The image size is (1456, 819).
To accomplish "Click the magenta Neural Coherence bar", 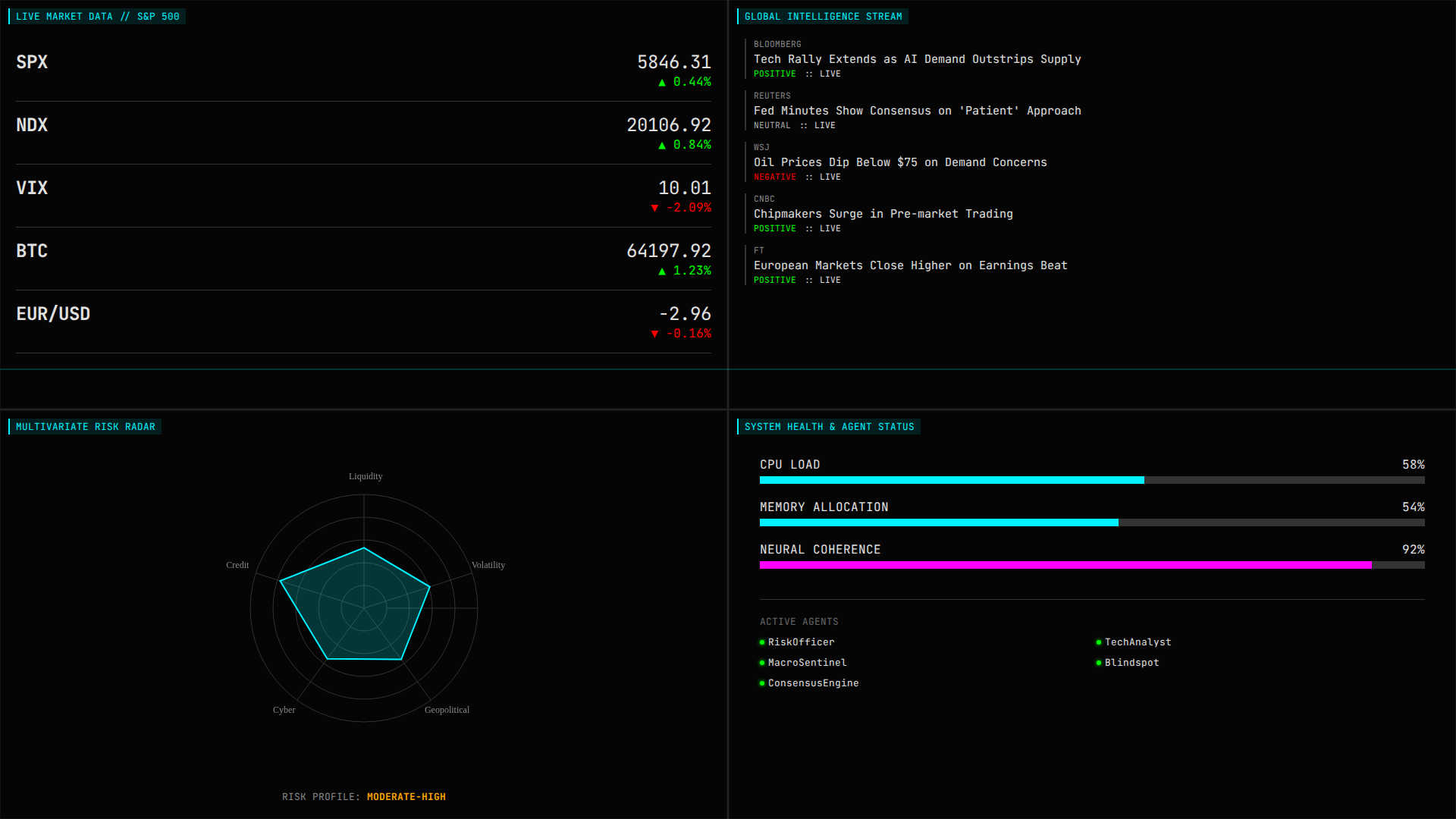I will (1065, 565).
